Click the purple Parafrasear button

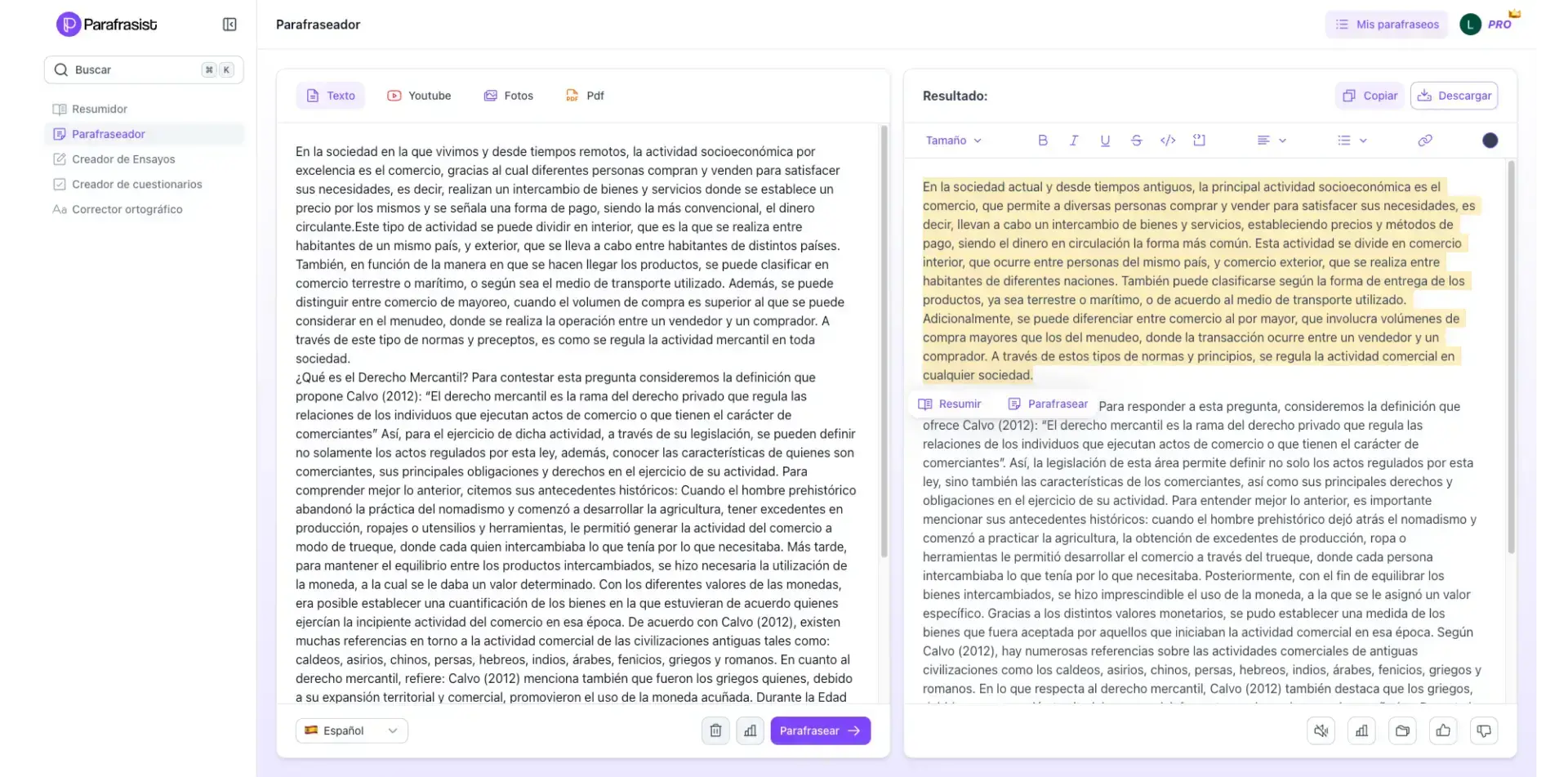click(x=820, y=730)
